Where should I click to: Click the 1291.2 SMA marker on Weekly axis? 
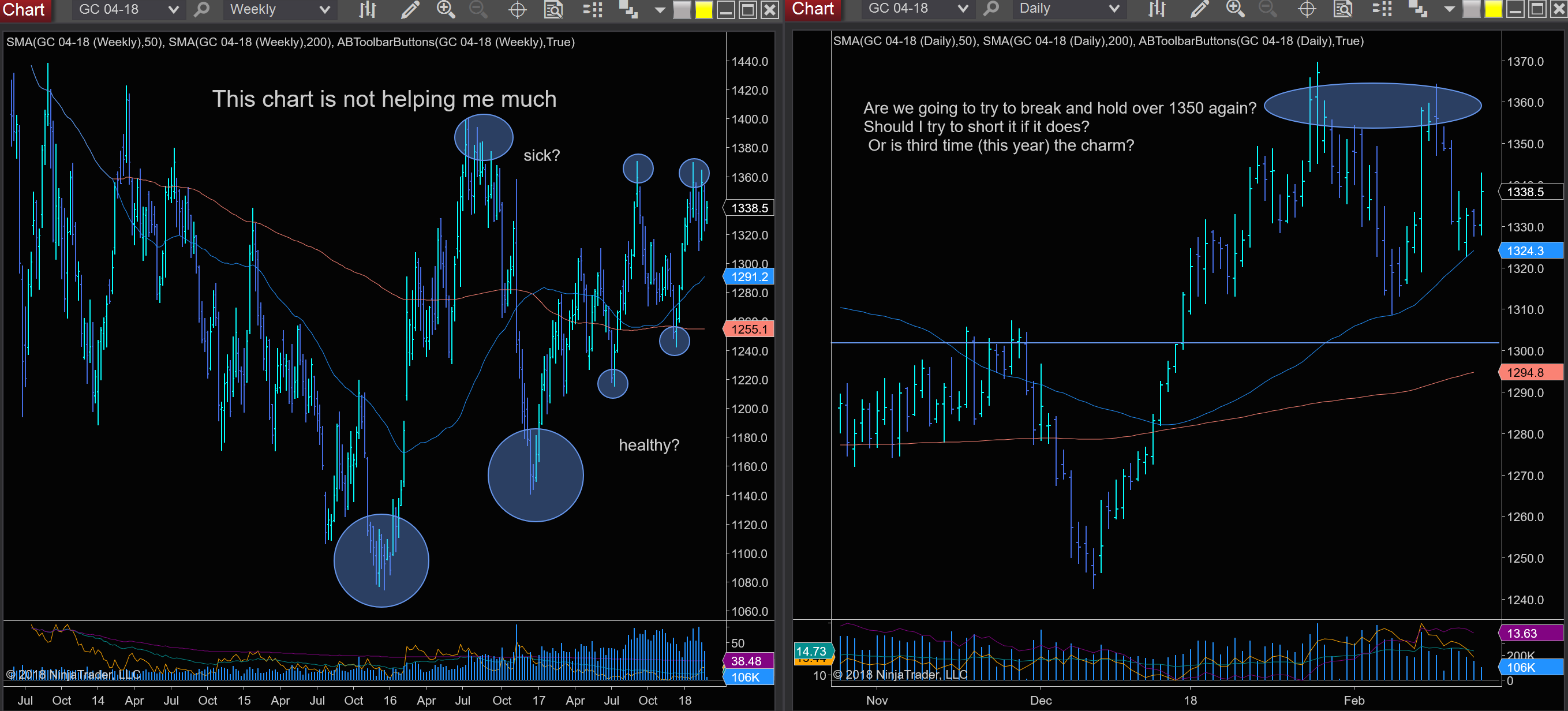[749, 277]
